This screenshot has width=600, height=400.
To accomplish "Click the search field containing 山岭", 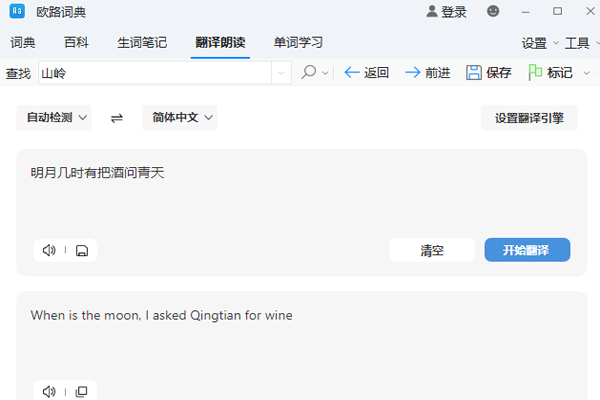I will [154, 72].
